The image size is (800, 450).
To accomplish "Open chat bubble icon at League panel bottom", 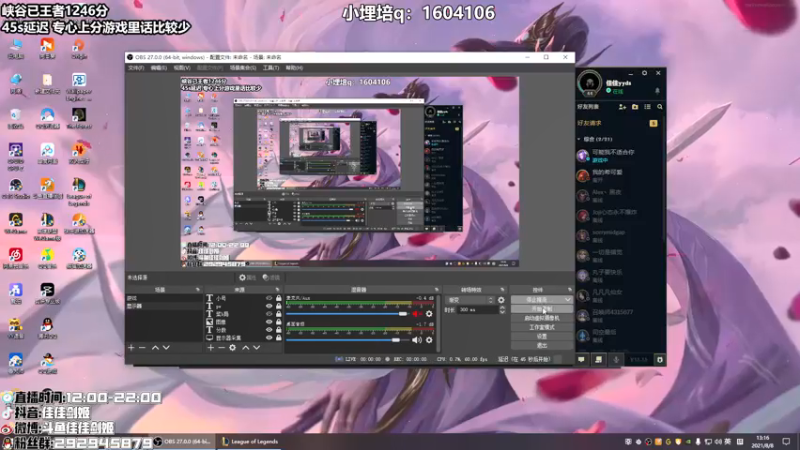I will pos(581,360).
